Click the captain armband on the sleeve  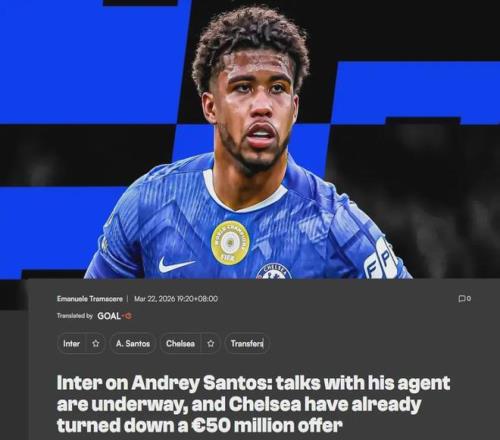click(381, 258)
